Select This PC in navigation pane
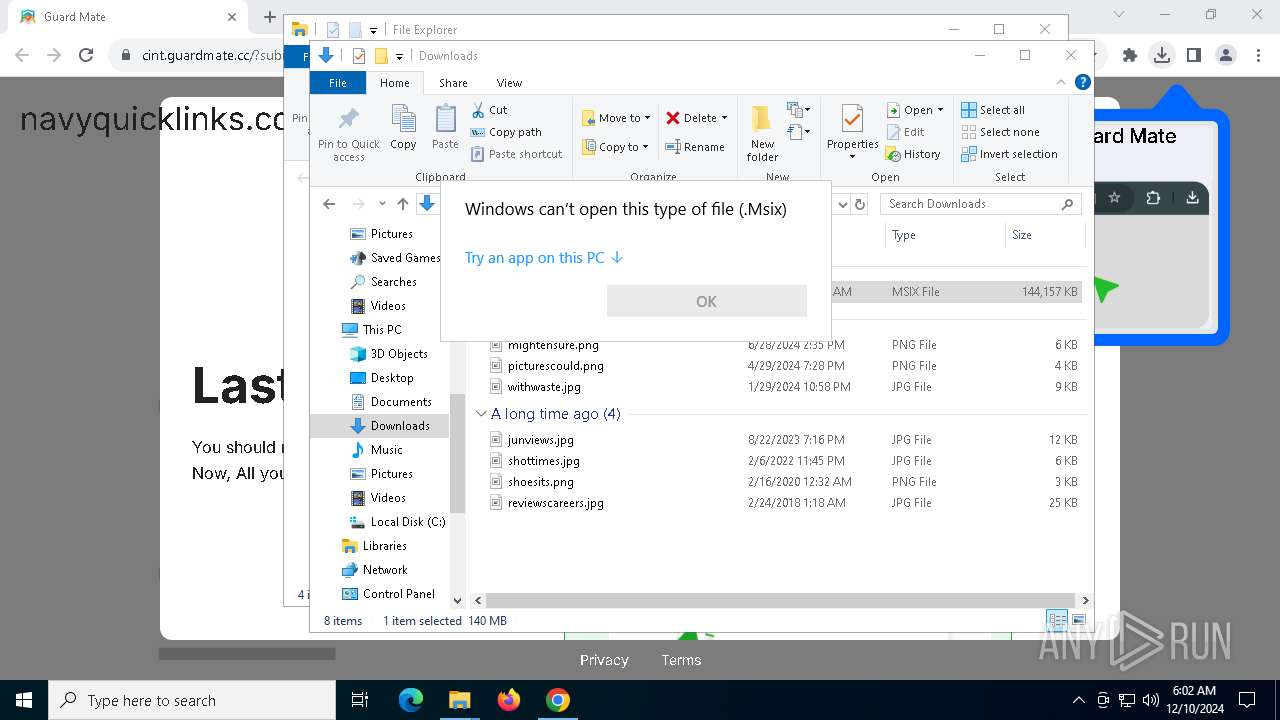1280x720 pixels. pyautogui.click(x=371, y=330)
